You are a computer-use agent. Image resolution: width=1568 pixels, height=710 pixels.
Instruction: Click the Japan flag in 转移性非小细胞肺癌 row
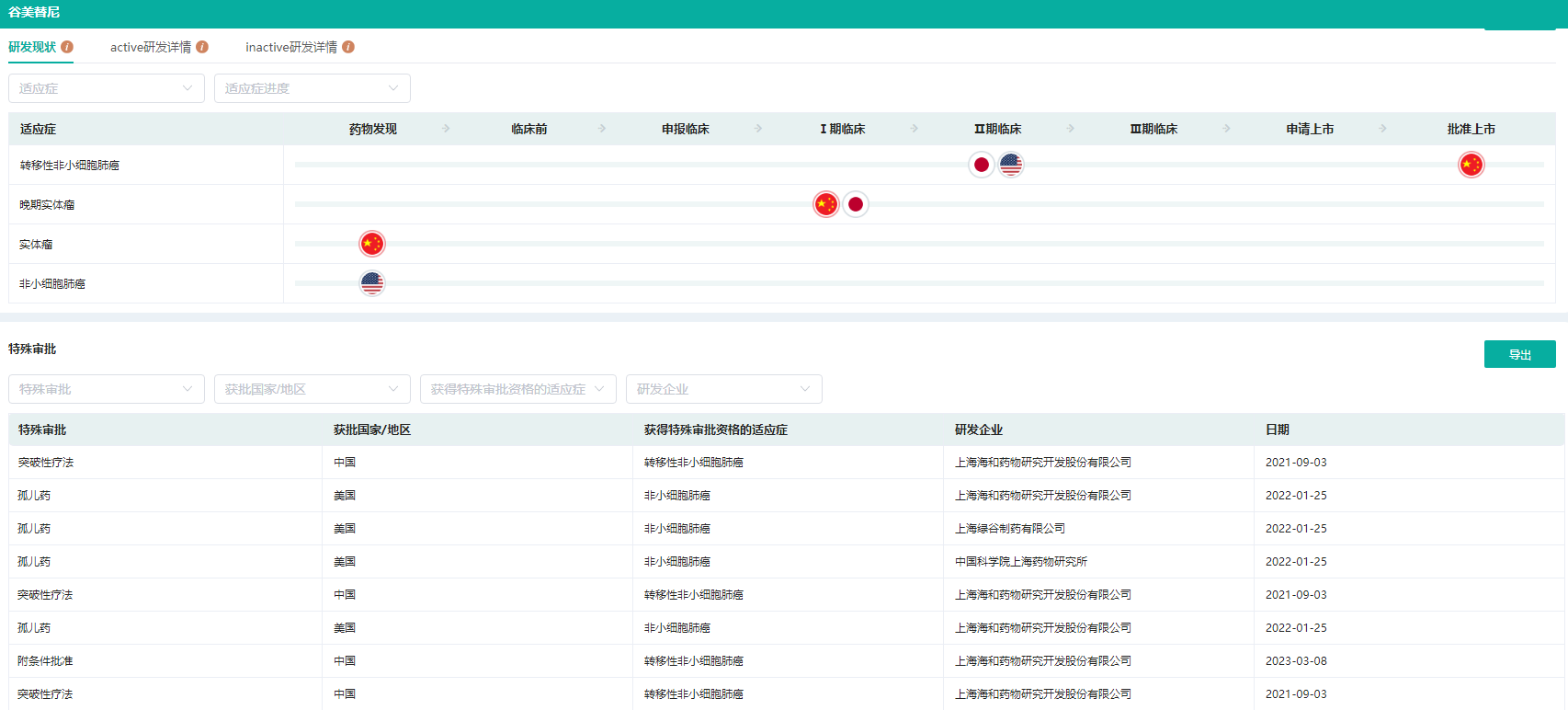pos(981,165)
